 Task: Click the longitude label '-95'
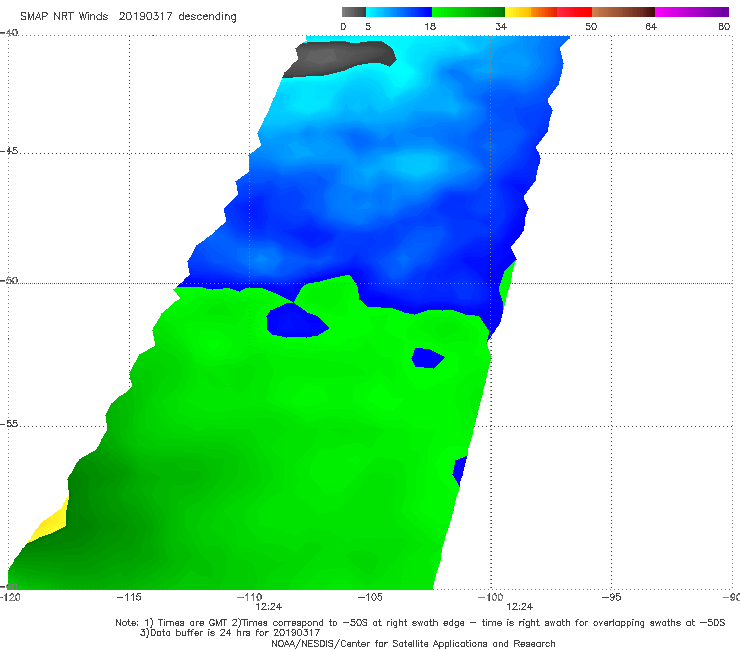click(x=611, y=597)
